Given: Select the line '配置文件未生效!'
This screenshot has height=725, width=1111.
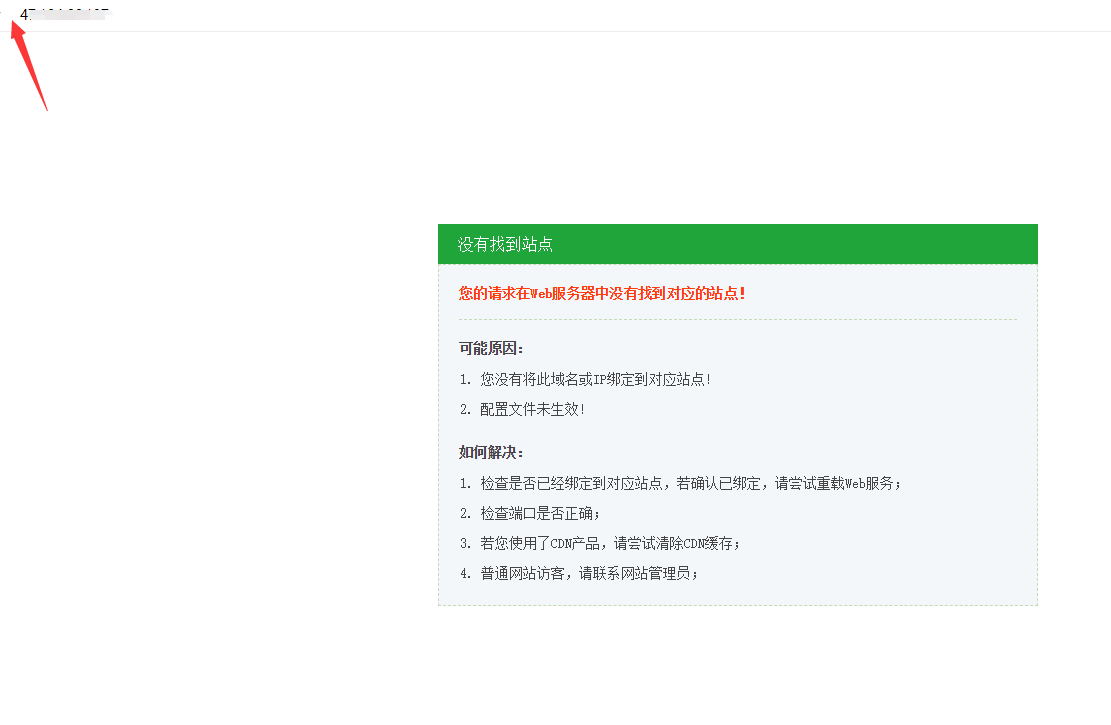Looking at the screenshot, I should click(x=532, y=409).
